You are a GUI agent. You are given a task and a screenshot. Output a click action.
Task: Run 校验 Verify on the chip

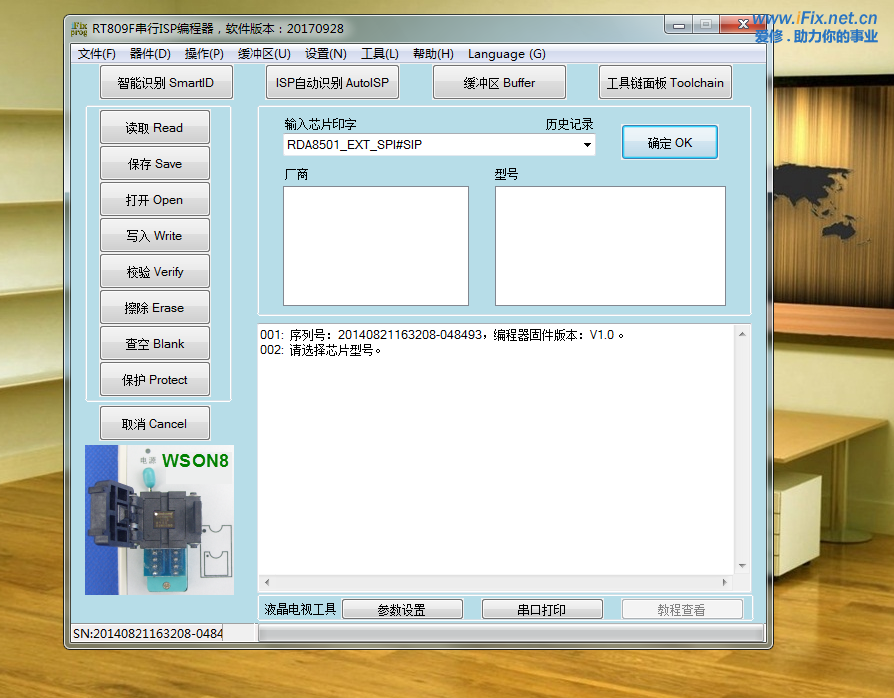pyautogui.click(x=154, y=272)
